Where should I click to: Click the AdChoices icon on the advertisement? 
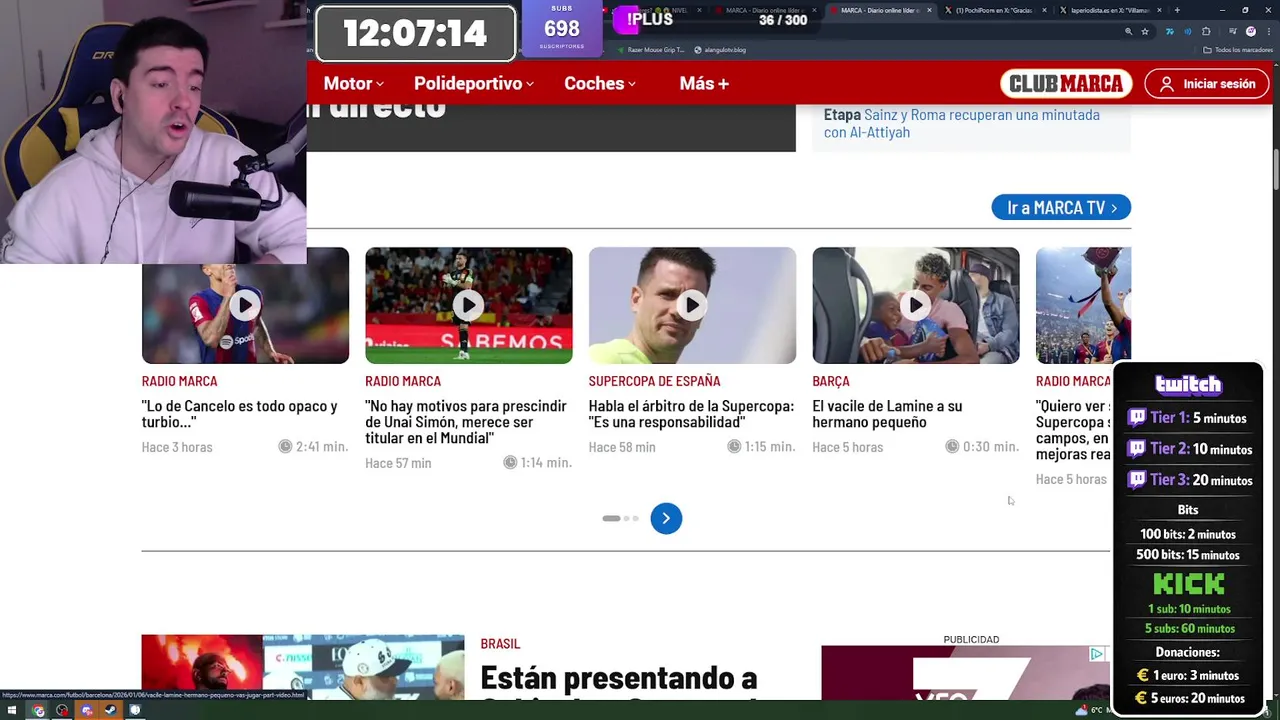pos(1097,654)
